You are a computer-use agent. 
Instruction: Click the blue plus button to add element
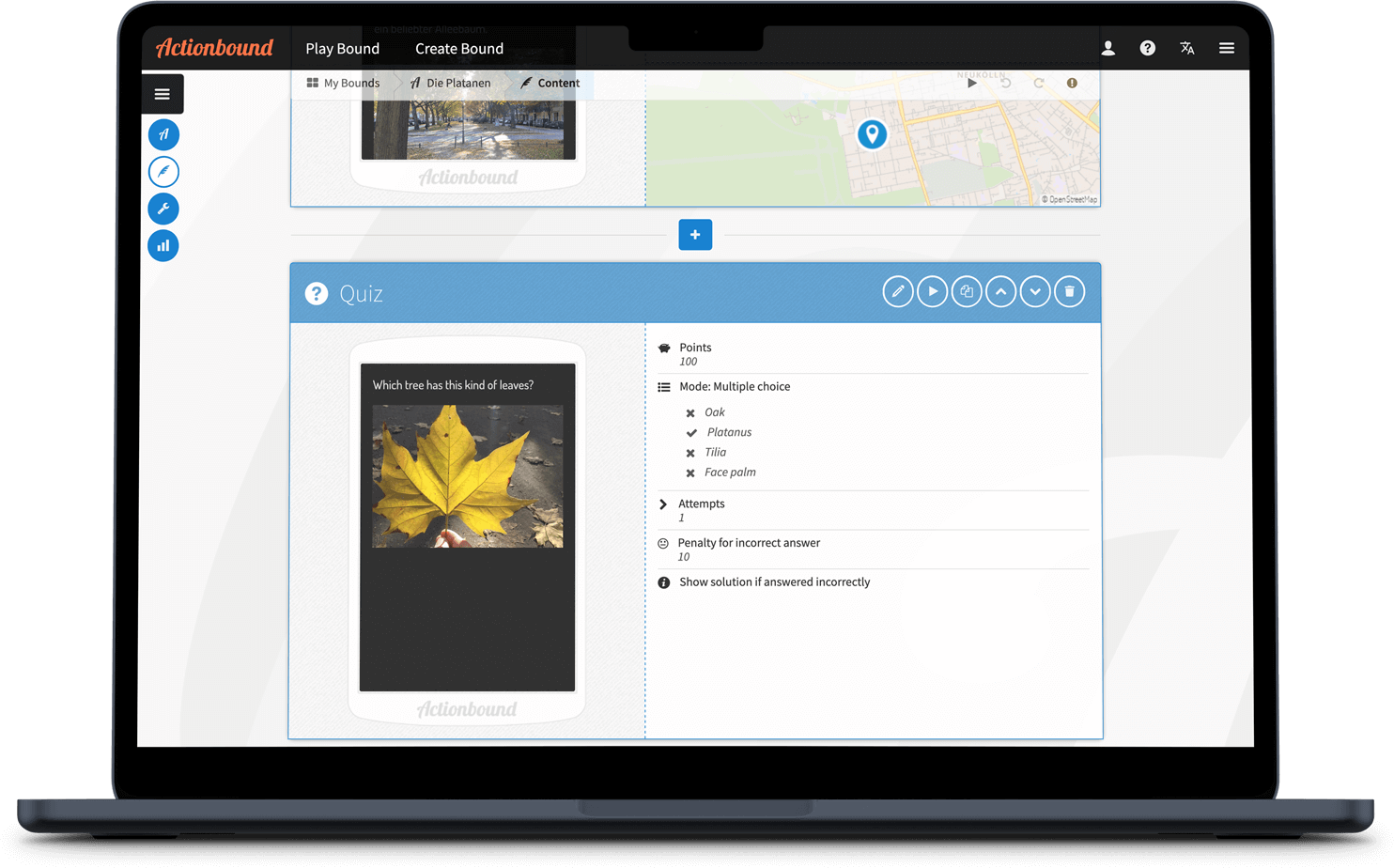(x=695, y=235)
